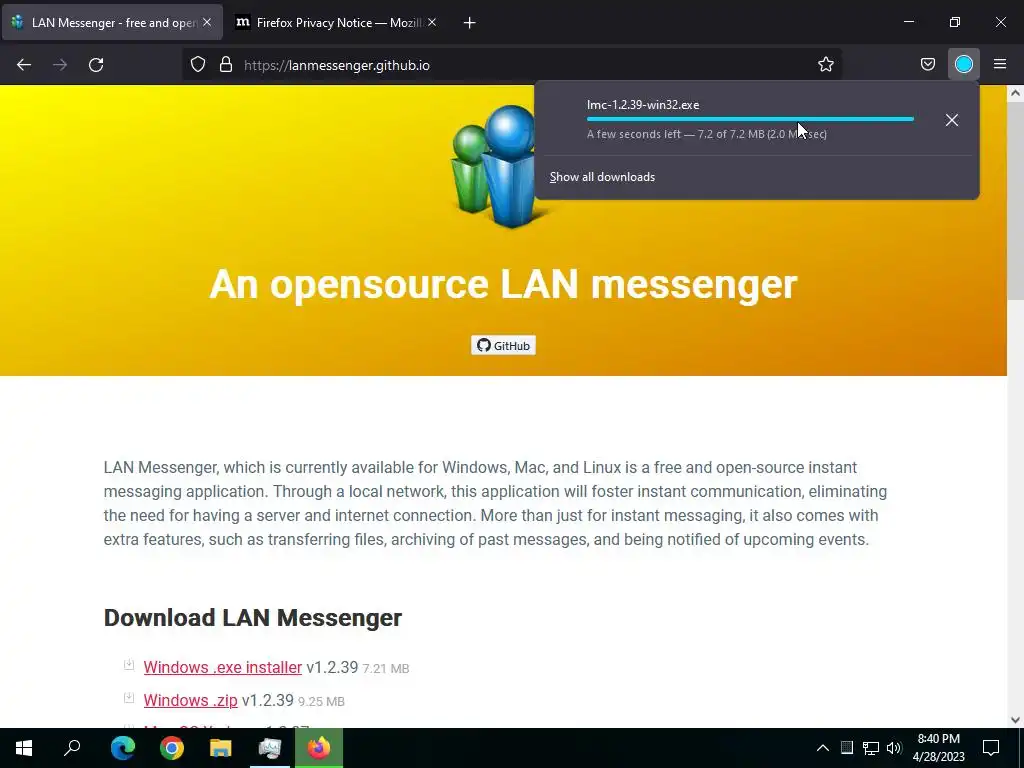1024x768 pixels.
Task: Click the small icon before Windows .exe installer
Action: pyautogui.click(x=129, y=665)
